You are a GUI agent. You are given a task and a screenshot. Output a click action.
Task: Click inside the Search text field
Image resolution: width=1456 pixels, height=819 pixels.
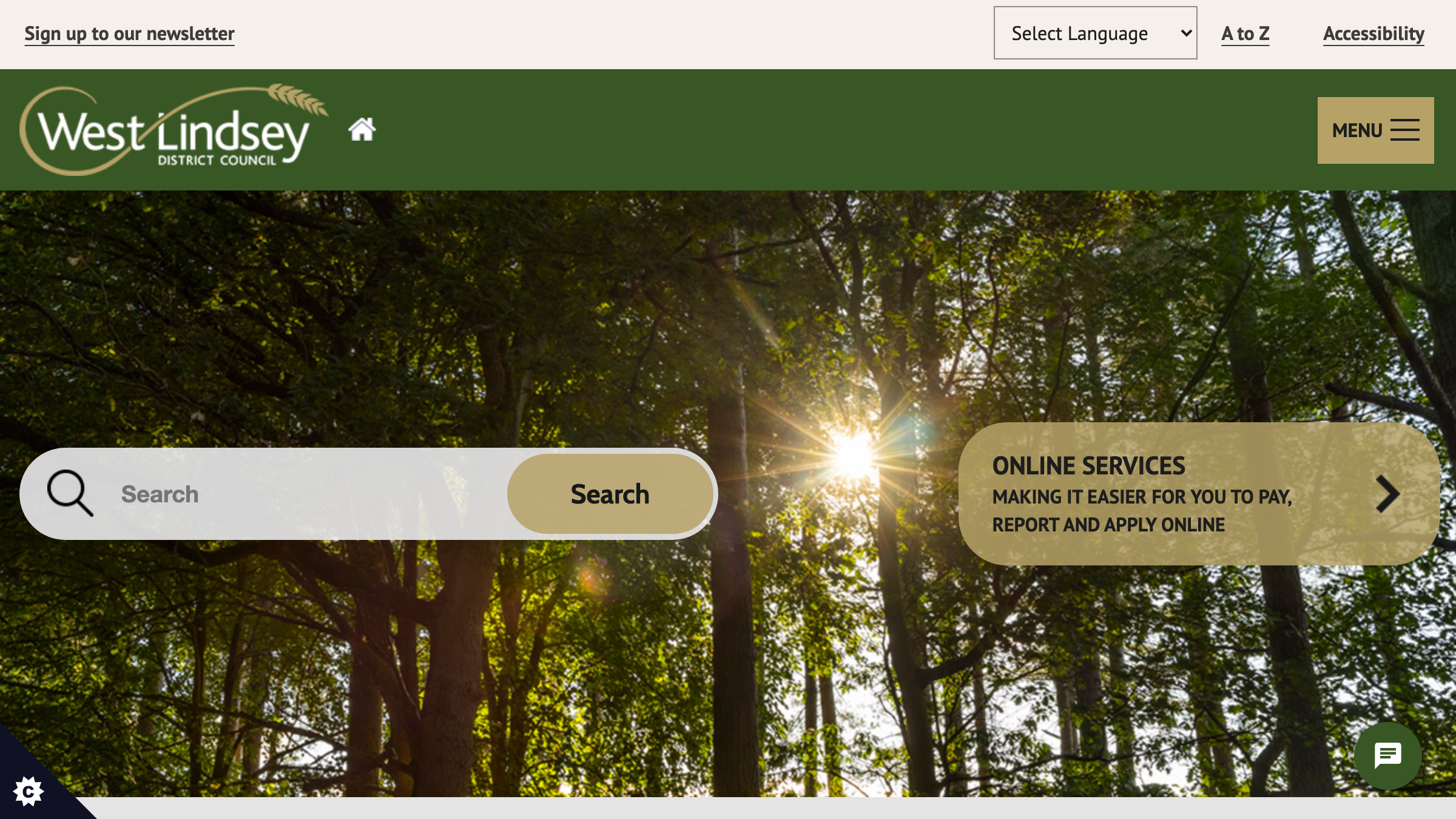pos(273,493)
